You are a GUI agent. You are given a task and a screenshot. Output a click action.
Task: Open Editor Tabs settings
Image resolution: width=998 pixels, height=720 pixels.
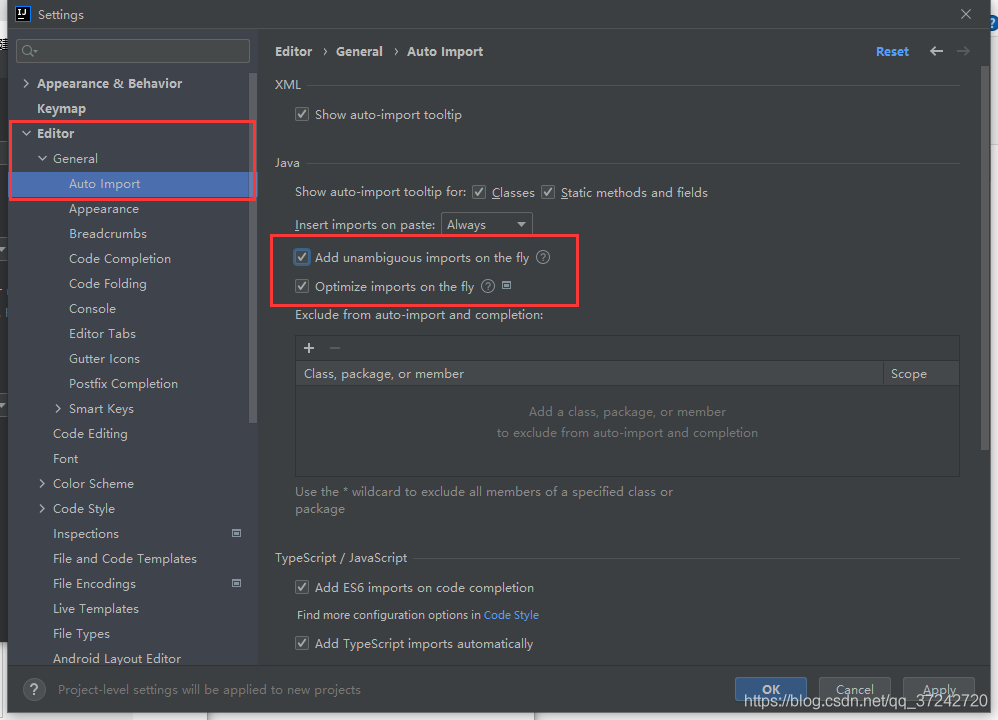(x=102, y=334)
